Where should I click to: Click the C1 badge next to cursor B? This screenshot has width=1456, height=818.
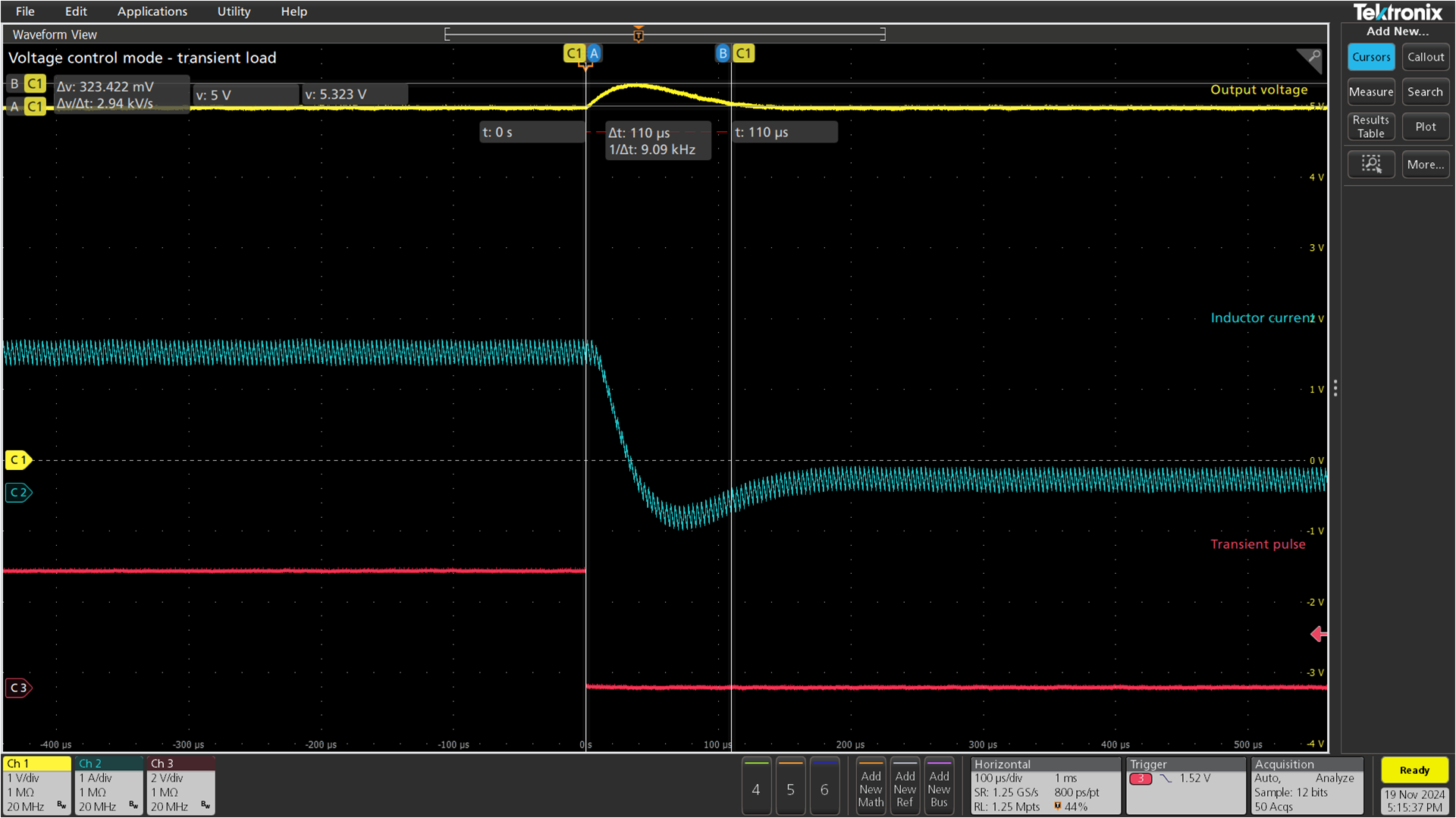pos(743,53)
